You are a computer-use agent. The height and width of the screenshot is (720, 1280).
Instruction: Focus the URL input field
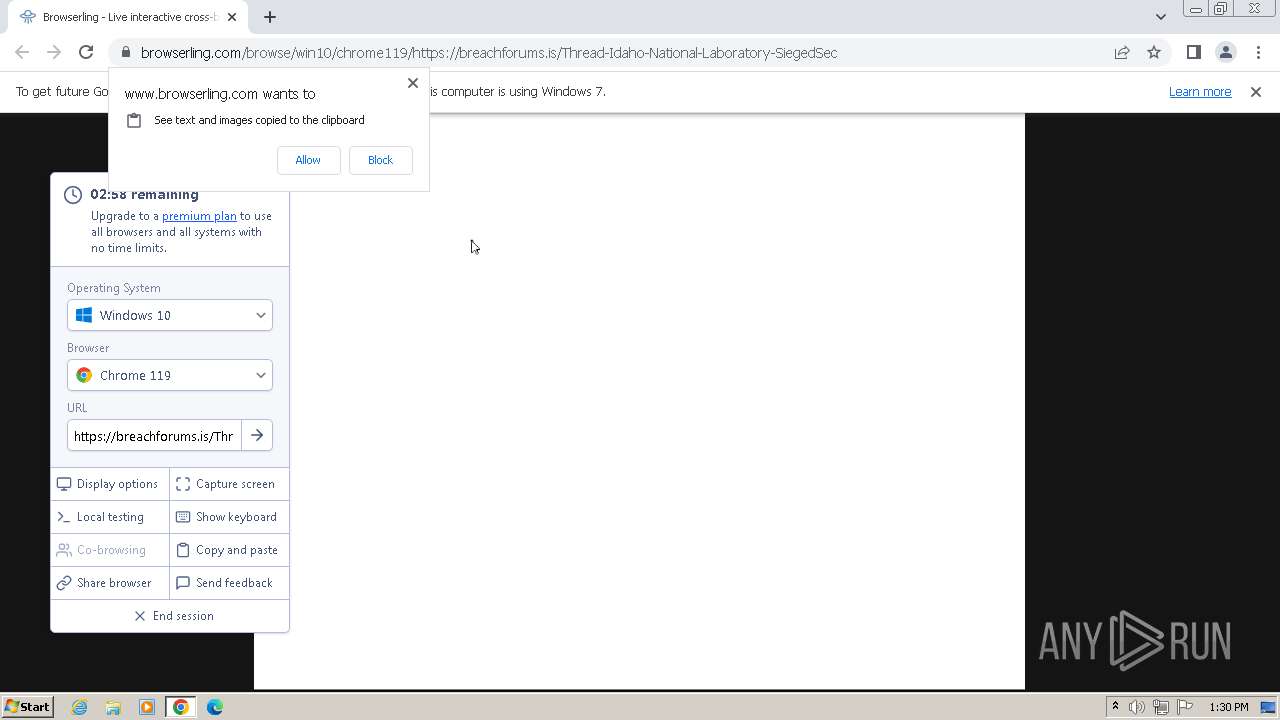154,436
